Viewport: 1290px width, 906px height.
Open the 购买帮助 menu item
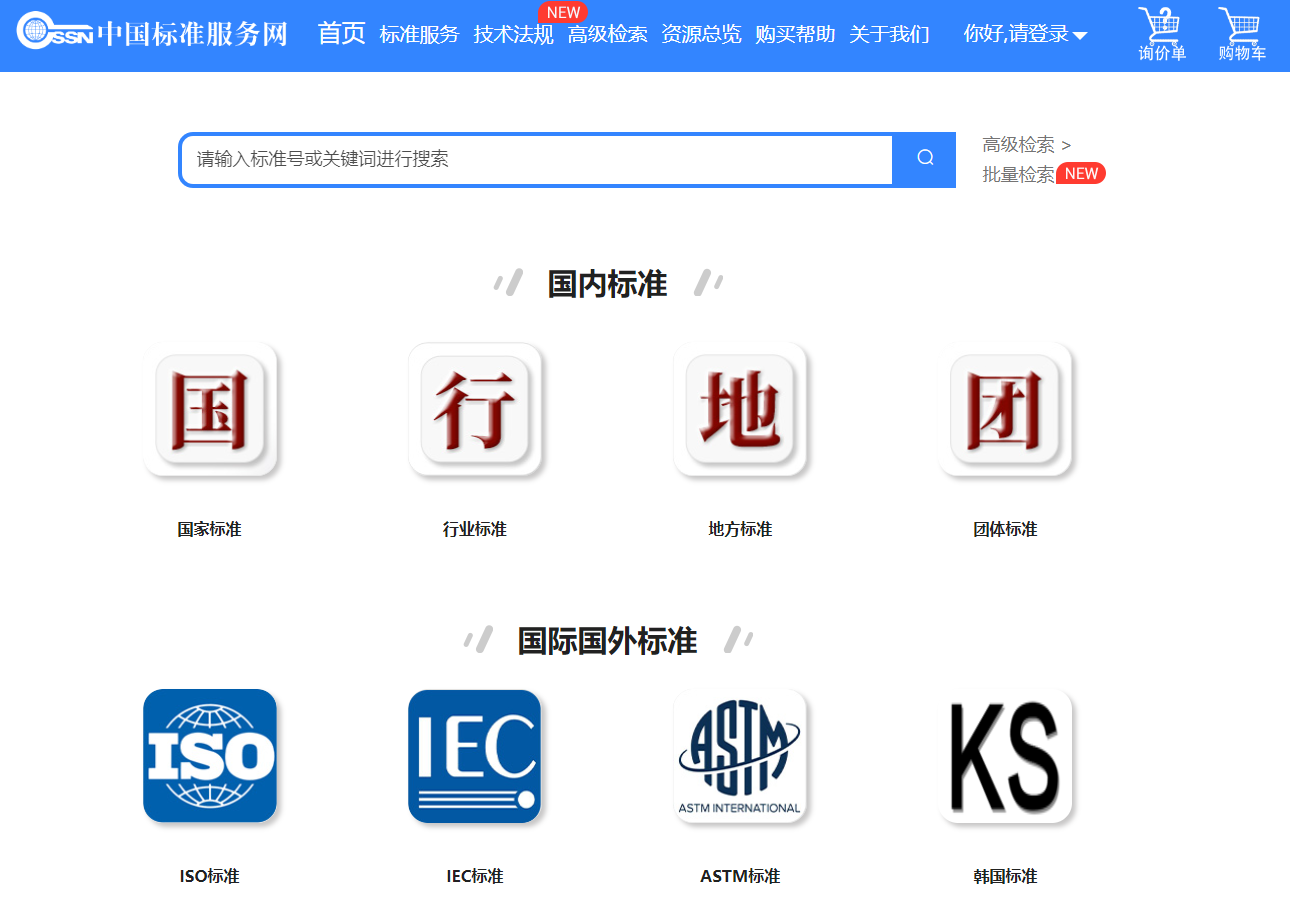tap(795, 35)
